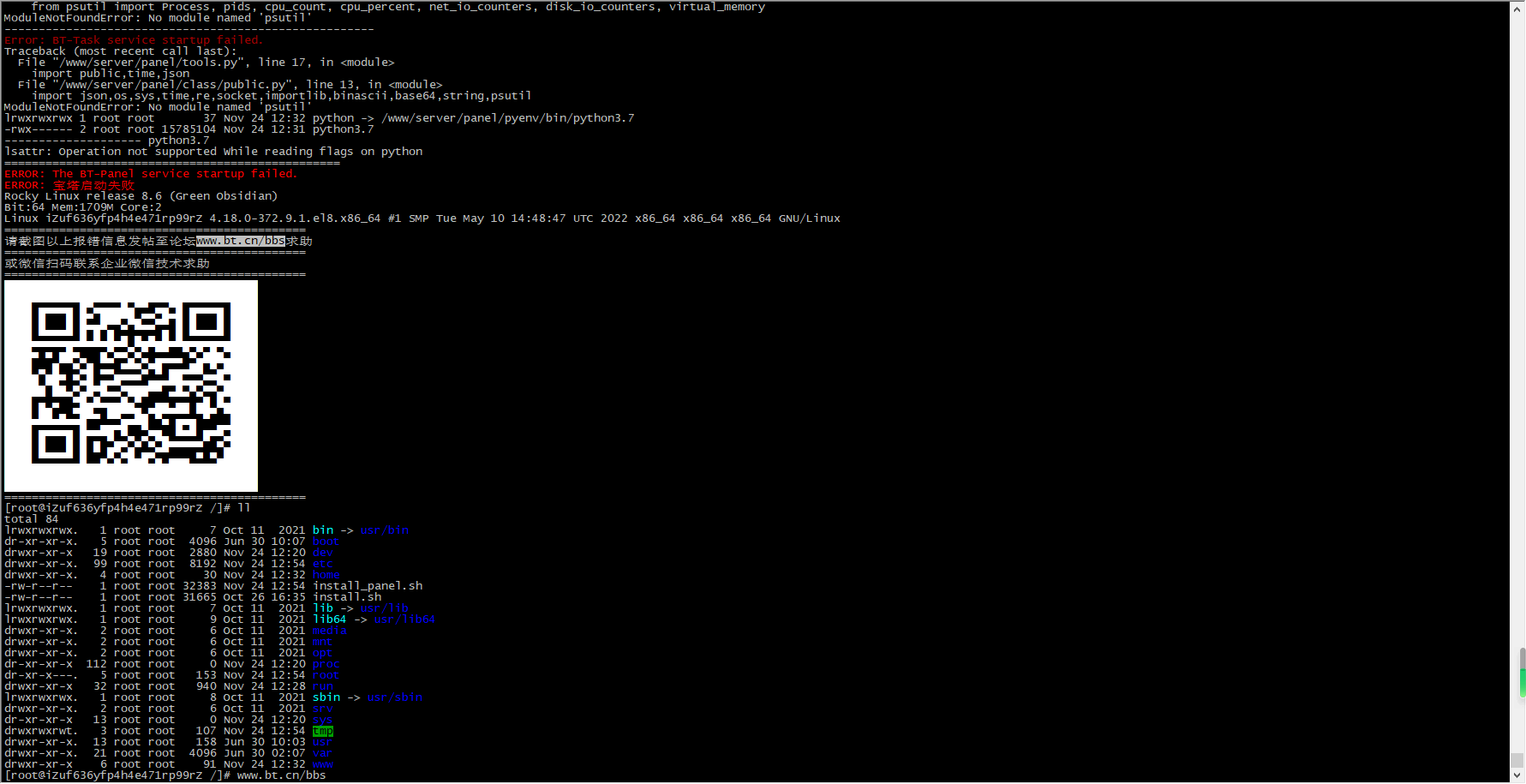Click the 'usr/sbin' symlink target
The height and width of the screenshot is (784, 1526).
(395, 697)
